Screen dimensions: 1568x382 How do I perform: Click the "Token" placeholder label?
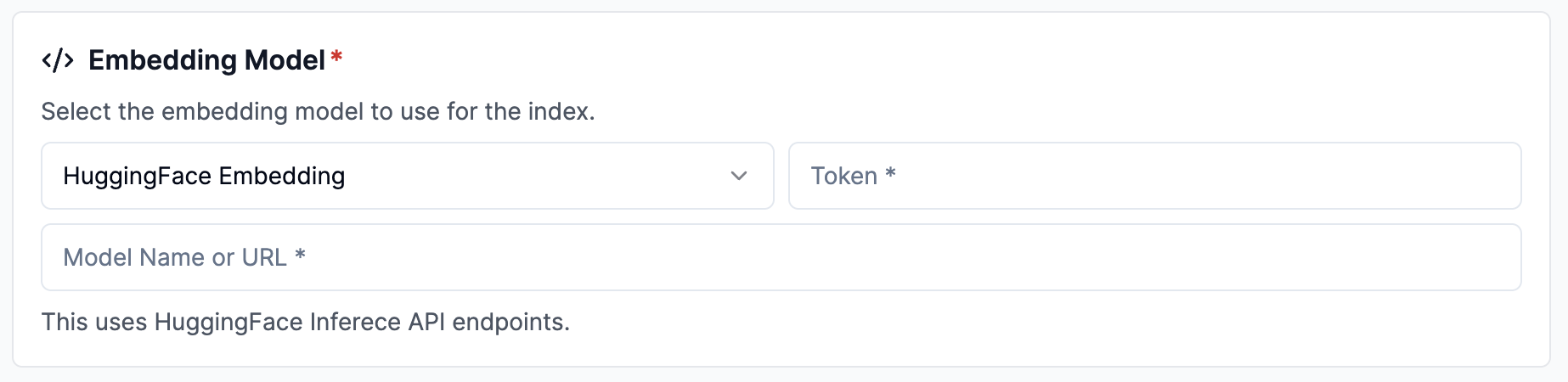pyautogui.click(x=843, y=176)
